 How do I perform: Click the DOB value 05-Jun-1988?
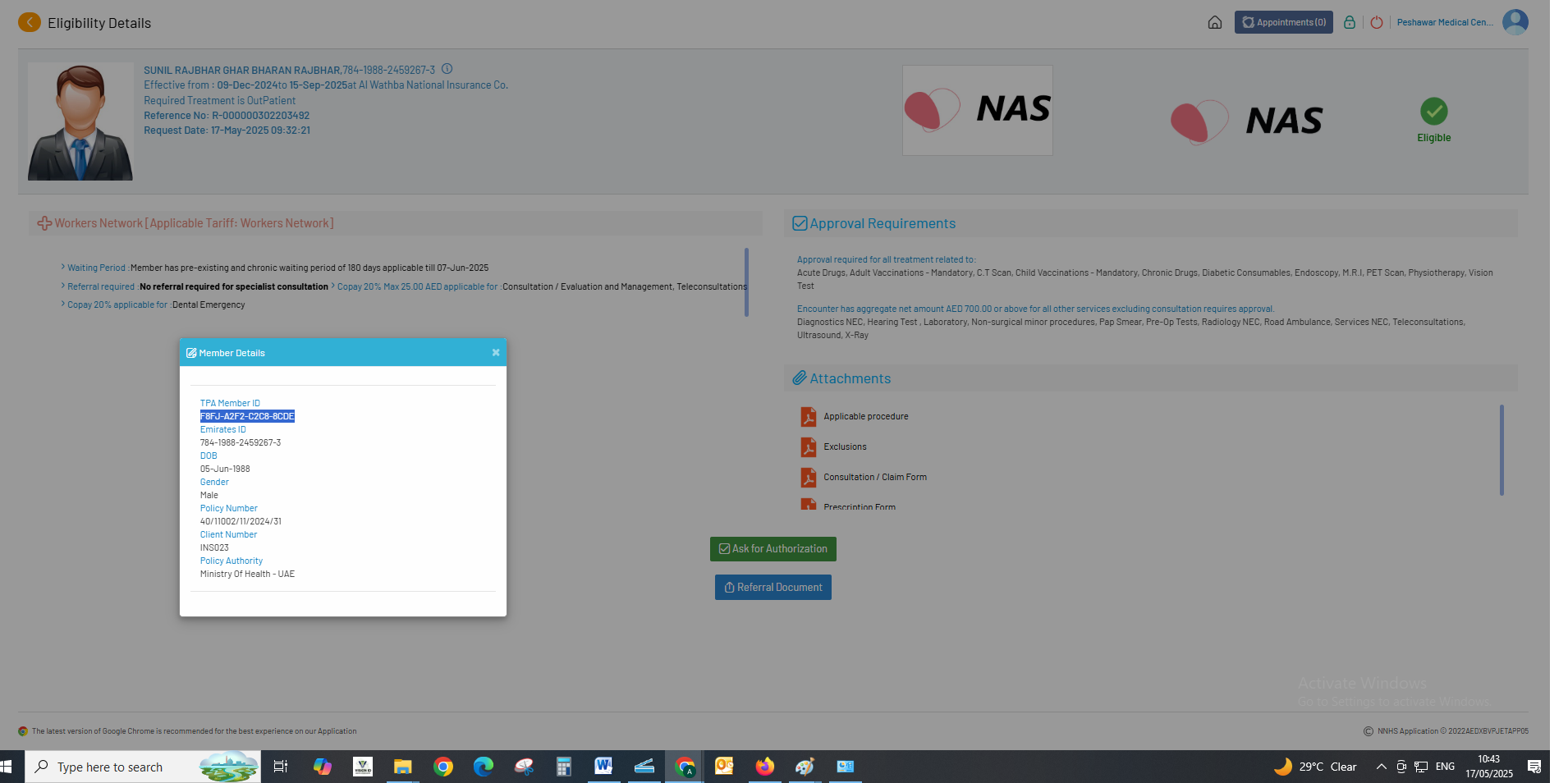tap(225, 469)
